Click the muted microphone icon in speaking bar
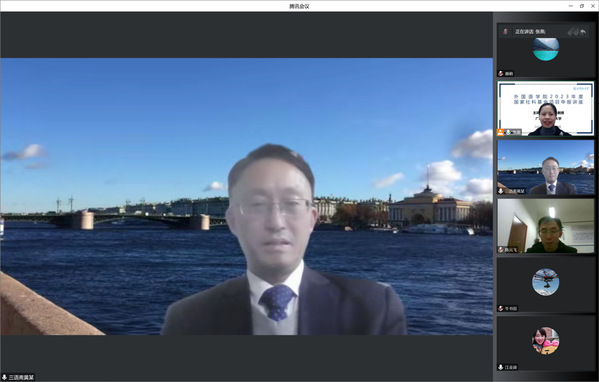Screen dimensions: 599x382 (505, 32)
